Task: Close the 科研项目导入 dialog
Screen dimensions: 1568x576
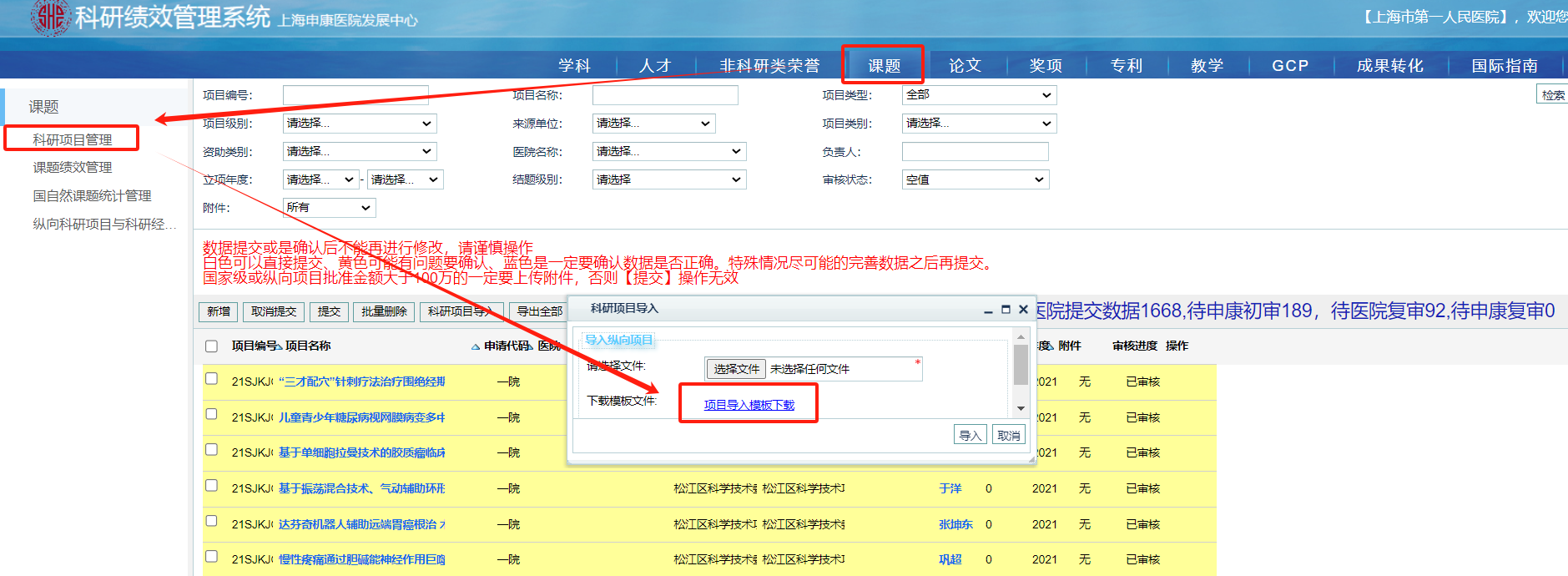Action: (x=1023, y=310)
